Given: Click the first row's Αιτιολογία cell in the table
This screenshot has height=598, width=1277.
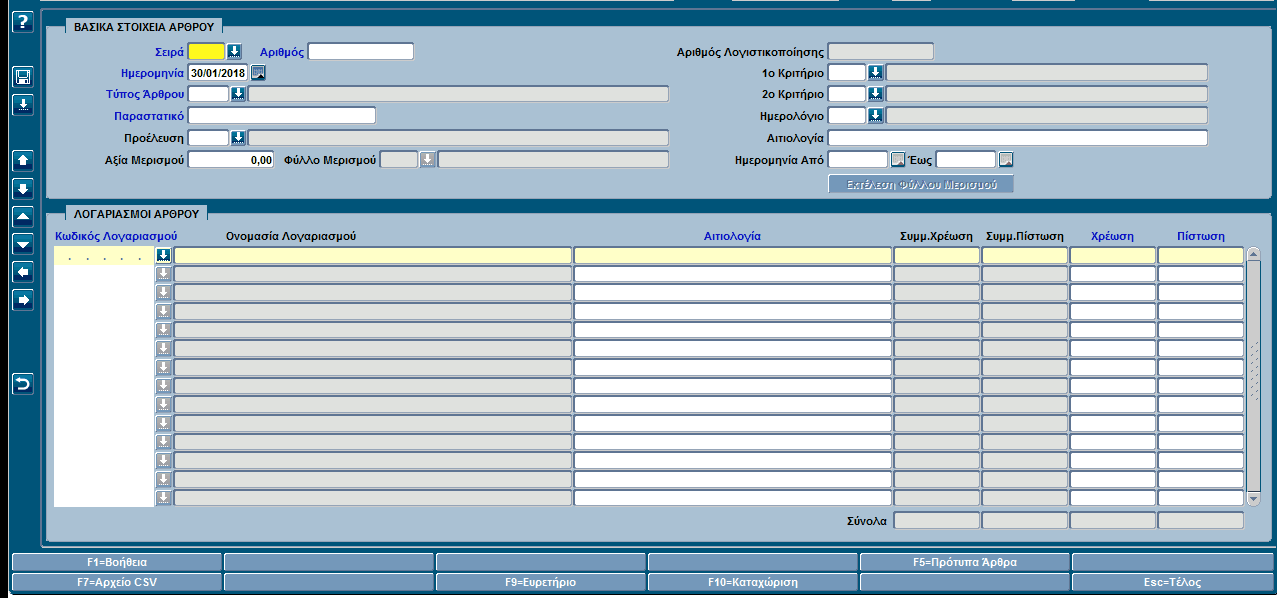Looking at the screenshot, I should tap(733, 256).
